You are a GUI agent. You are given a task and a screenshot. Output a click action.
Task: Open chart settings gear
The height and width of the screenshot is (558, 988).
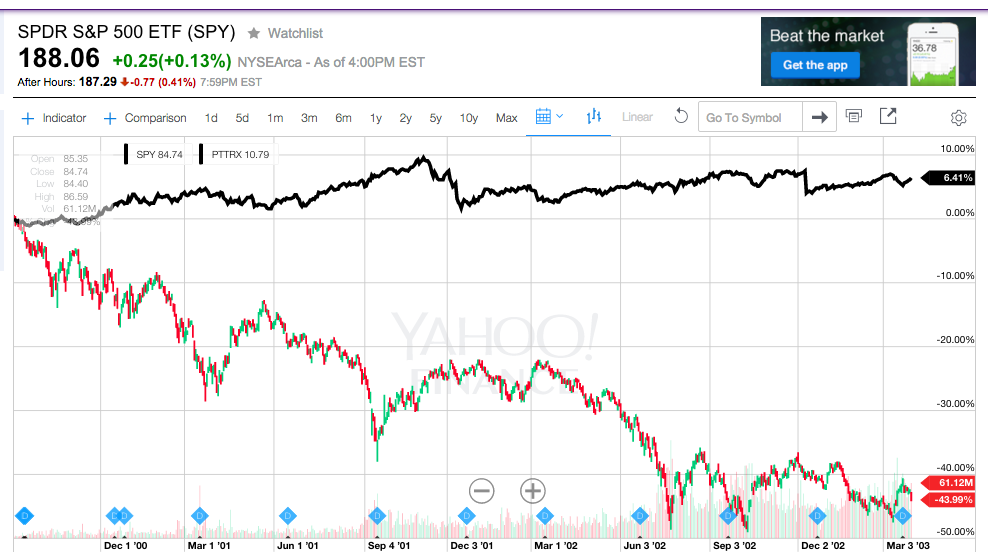[958, 118]
